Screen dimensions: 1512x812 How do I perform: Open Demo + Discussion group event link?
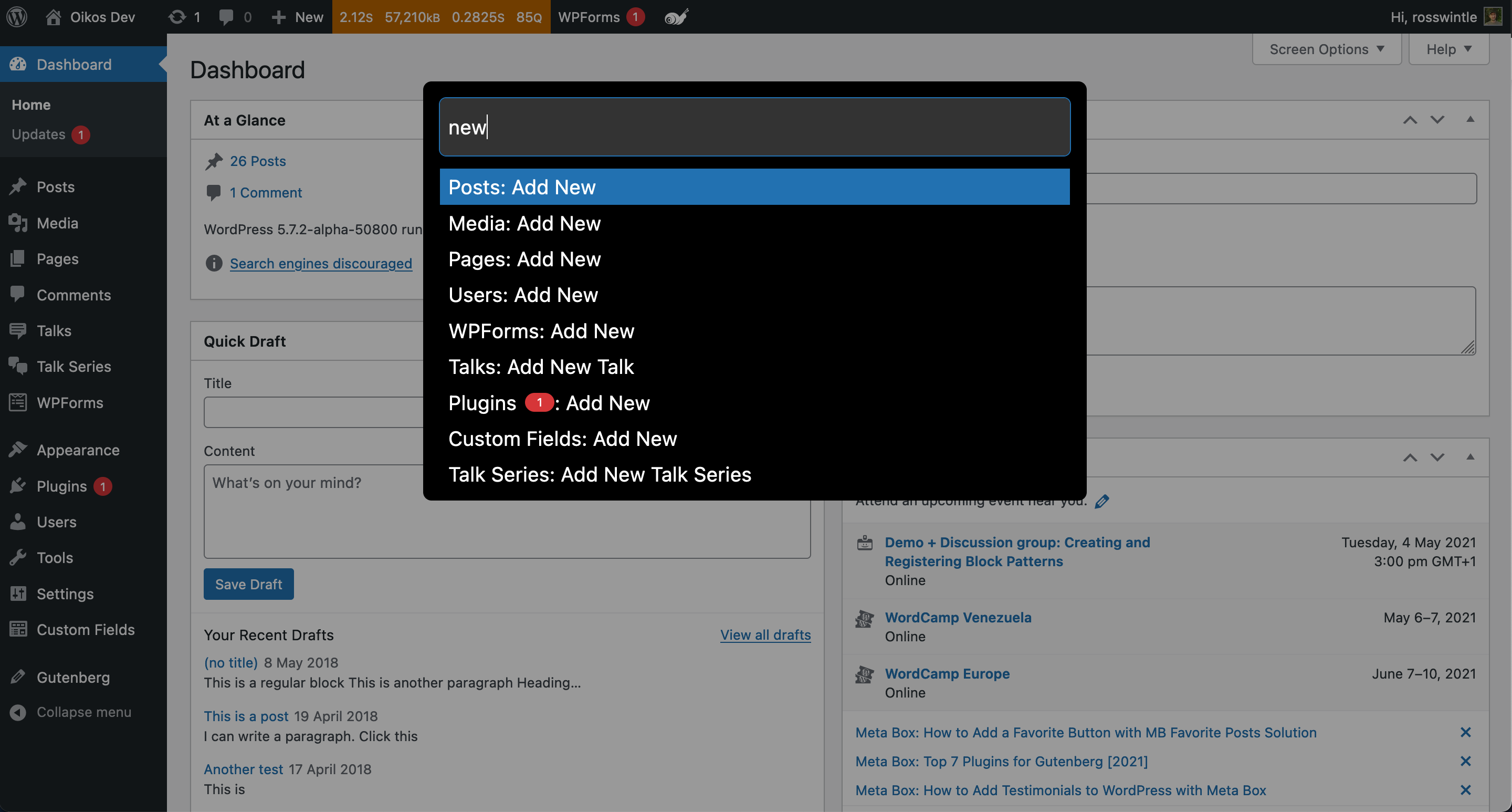point(1017,551)
